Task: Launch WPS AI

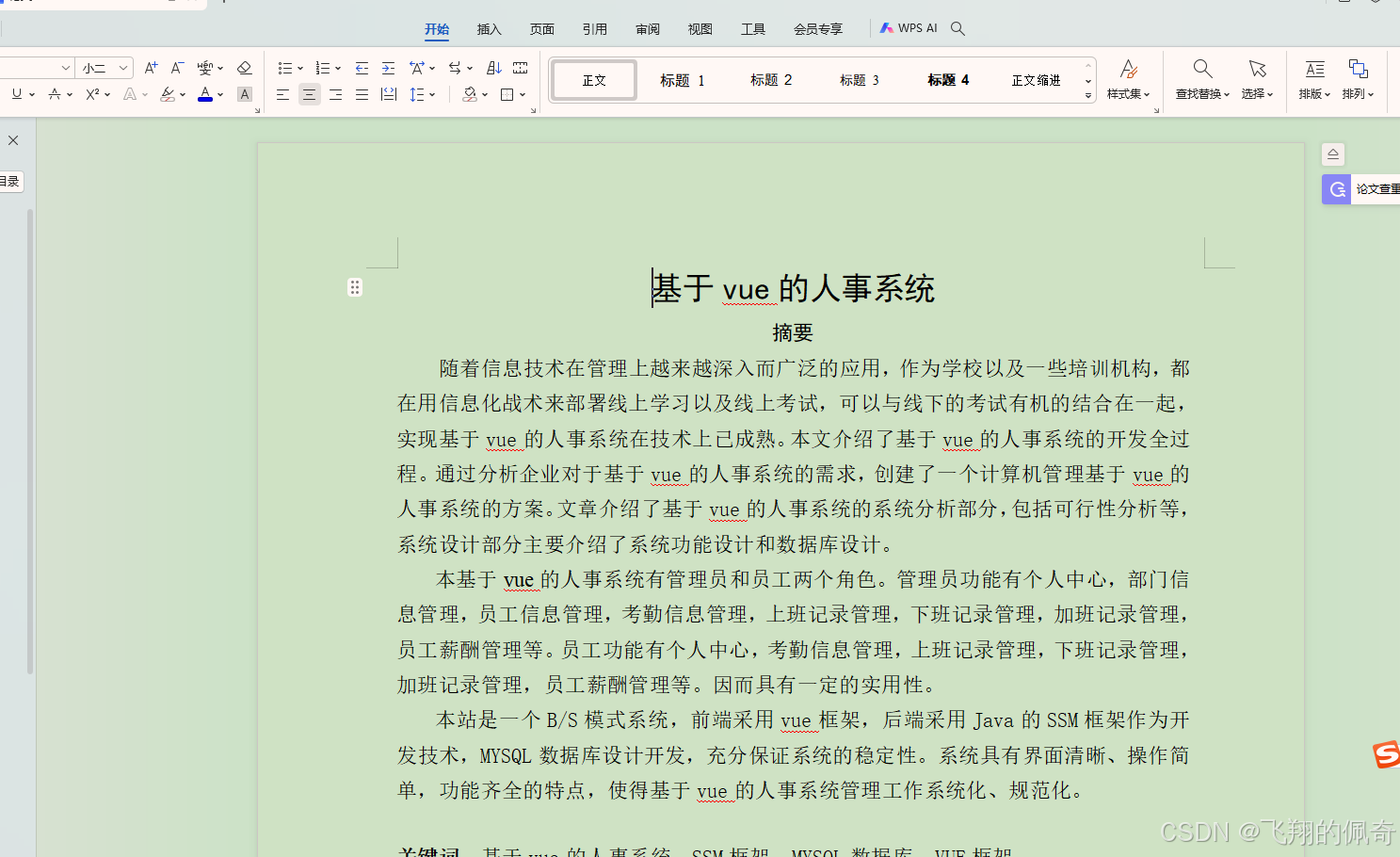Action: click(x=909, y=28)
